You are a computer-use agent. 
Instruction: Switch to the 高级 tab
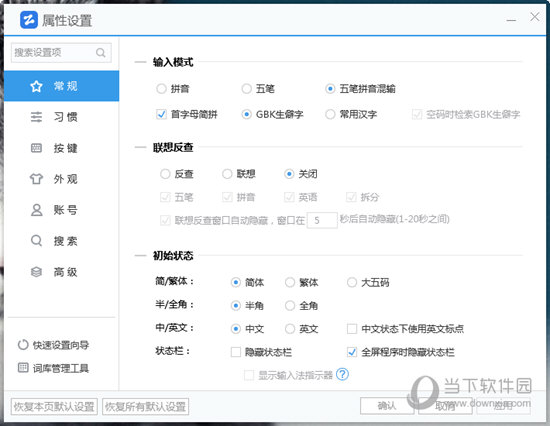(x=62, y=272)
